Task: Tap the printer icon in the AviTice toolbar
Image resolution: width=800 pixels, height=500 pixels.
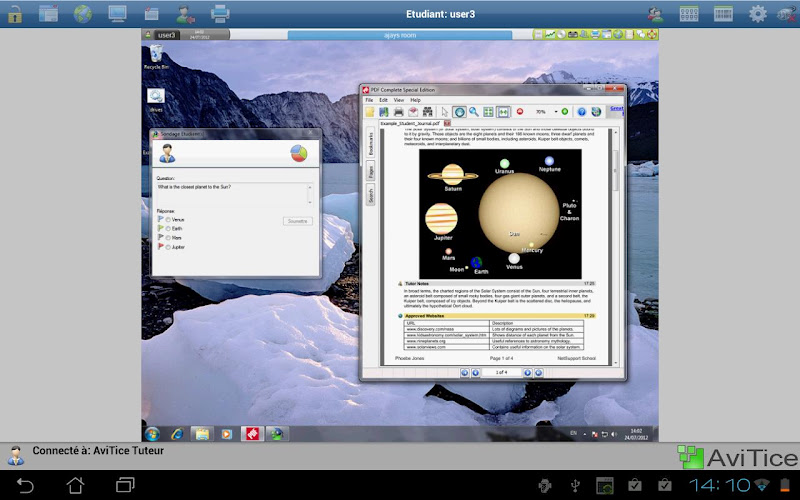Action: pos(219,14)
